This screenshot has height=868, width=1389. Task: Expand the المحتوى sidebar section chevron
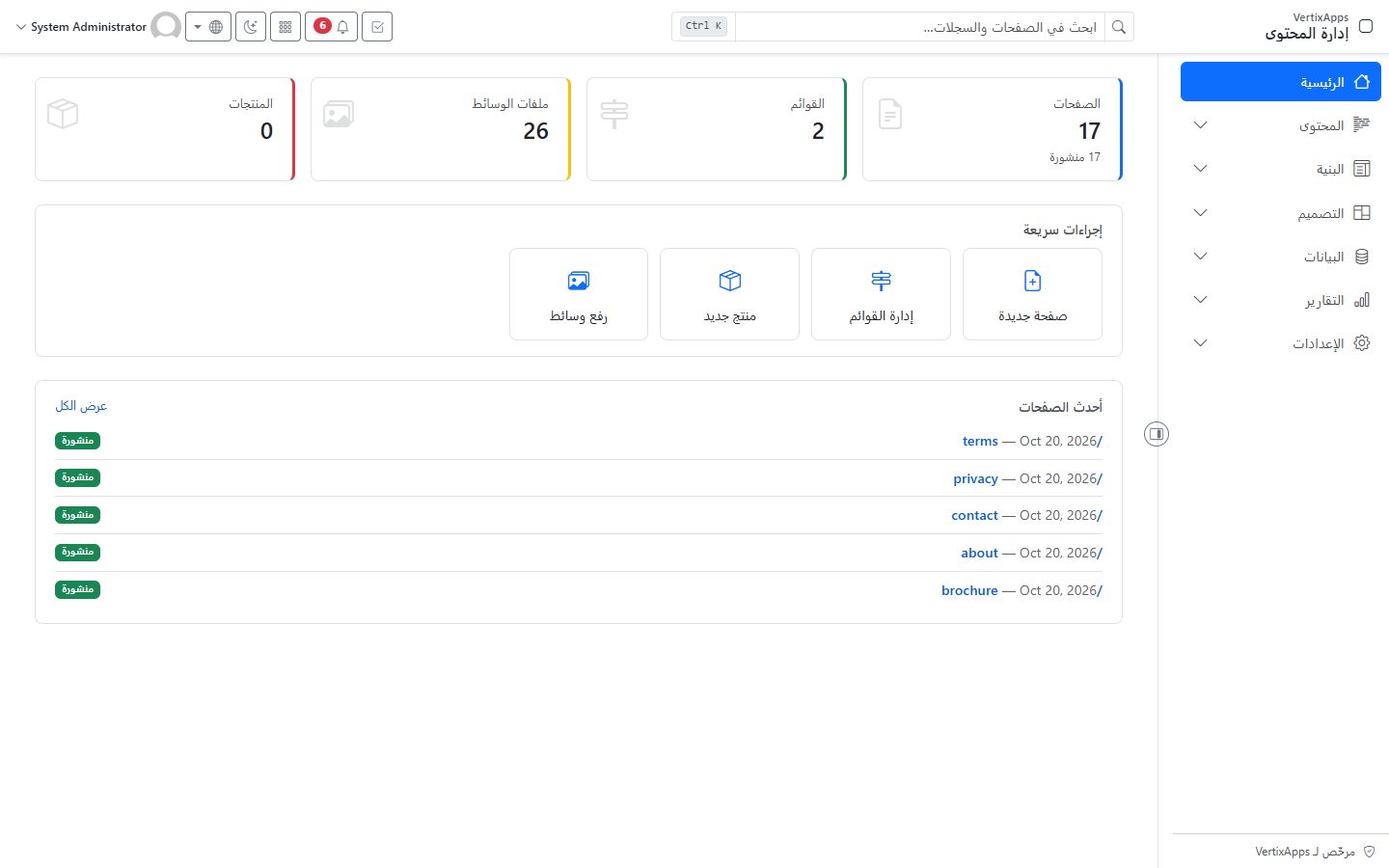[x=1201, y=125]
